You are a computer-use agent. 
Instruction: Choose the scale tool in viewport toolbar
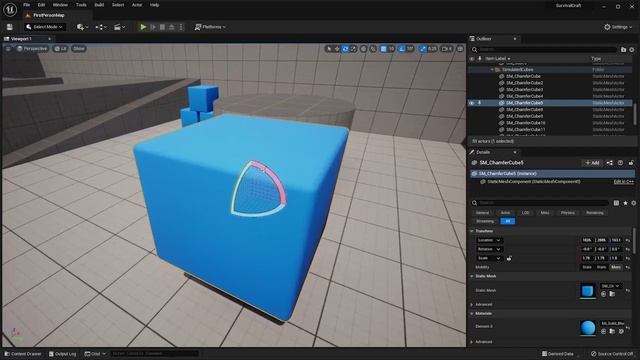click(x=353, y=49)
